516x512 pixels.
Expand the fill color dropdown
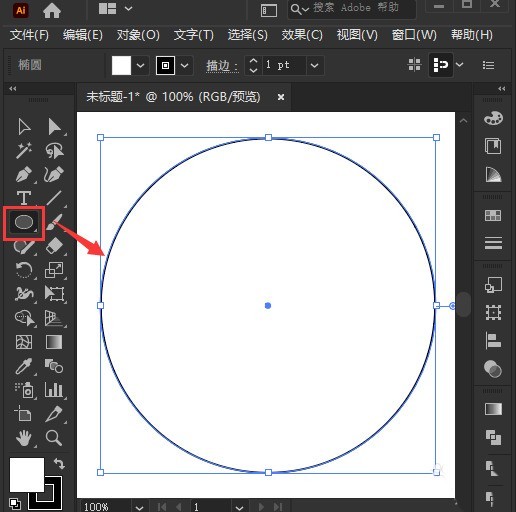coord(140,65)
